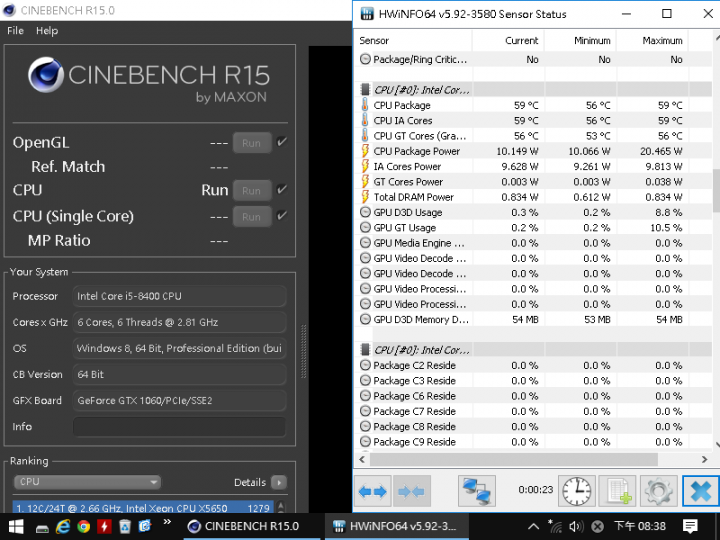Click inside the Cinebench Info field
Viewport: 720px width, 540px height.
pos(180,427)
